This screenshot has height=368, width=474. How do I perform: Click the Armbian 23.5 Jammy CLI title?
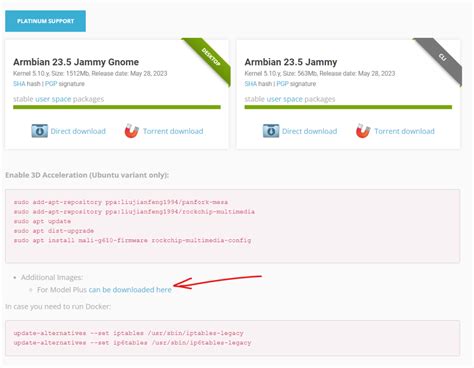pyautogui.click(x=291, y=62)
